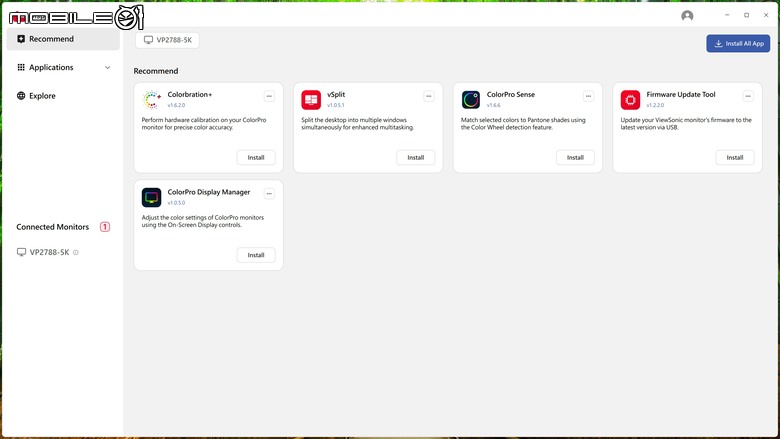Click the Connected Monitors heading
This screenshot has width=780, height=439.
pyautogui.click(x=53, y=227)
